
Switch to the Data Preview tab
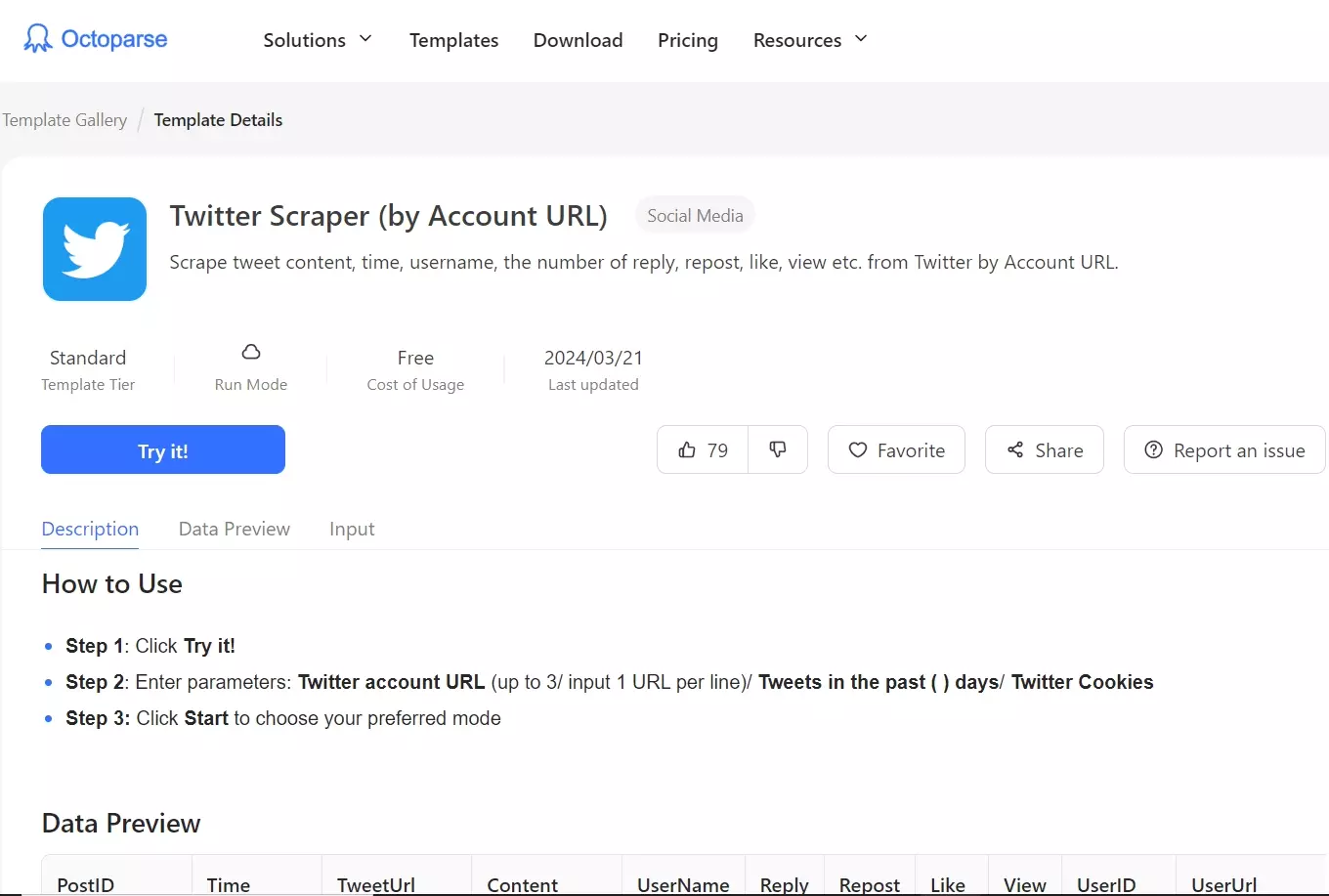click(x=235, y=529)
